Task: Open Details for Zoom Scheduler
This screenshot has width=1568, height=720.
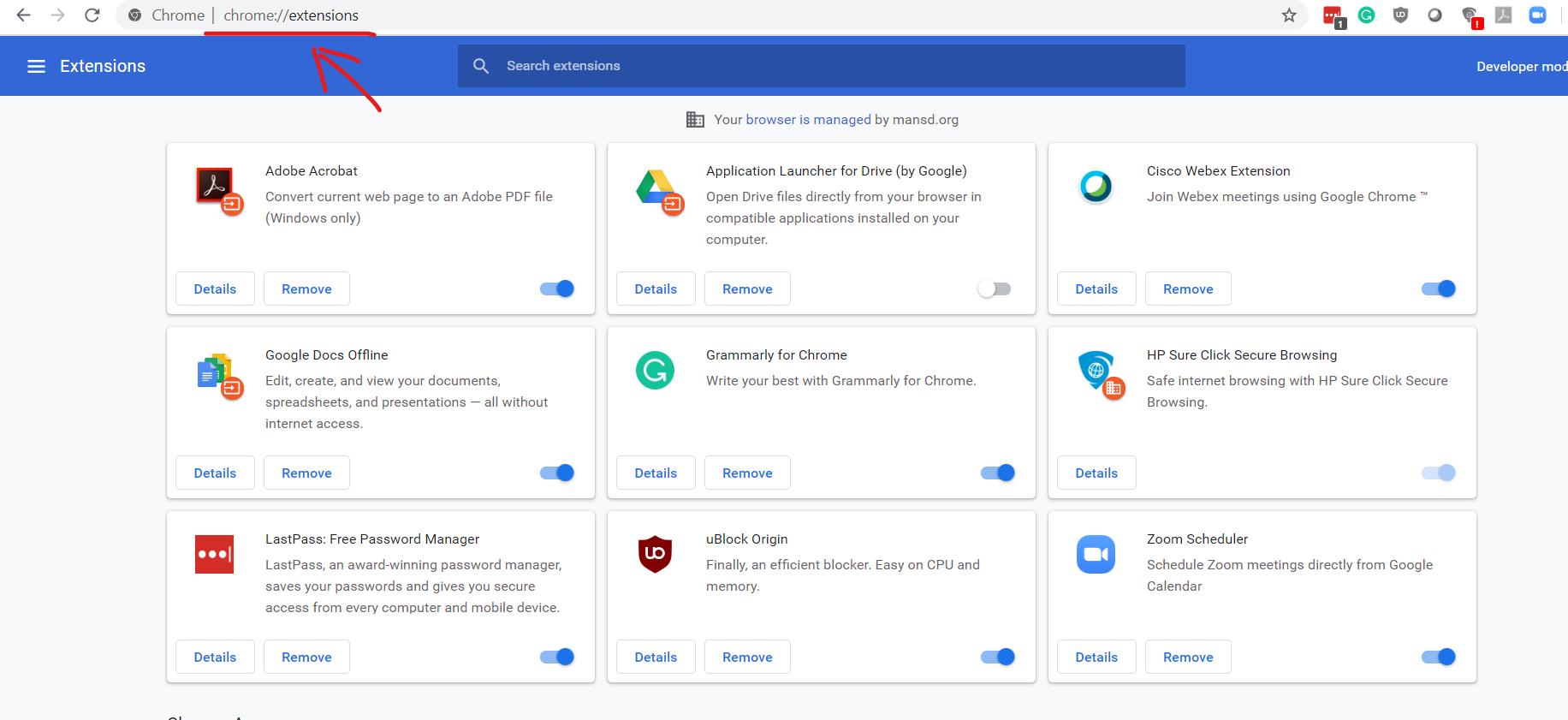Action: (1096, 657)
